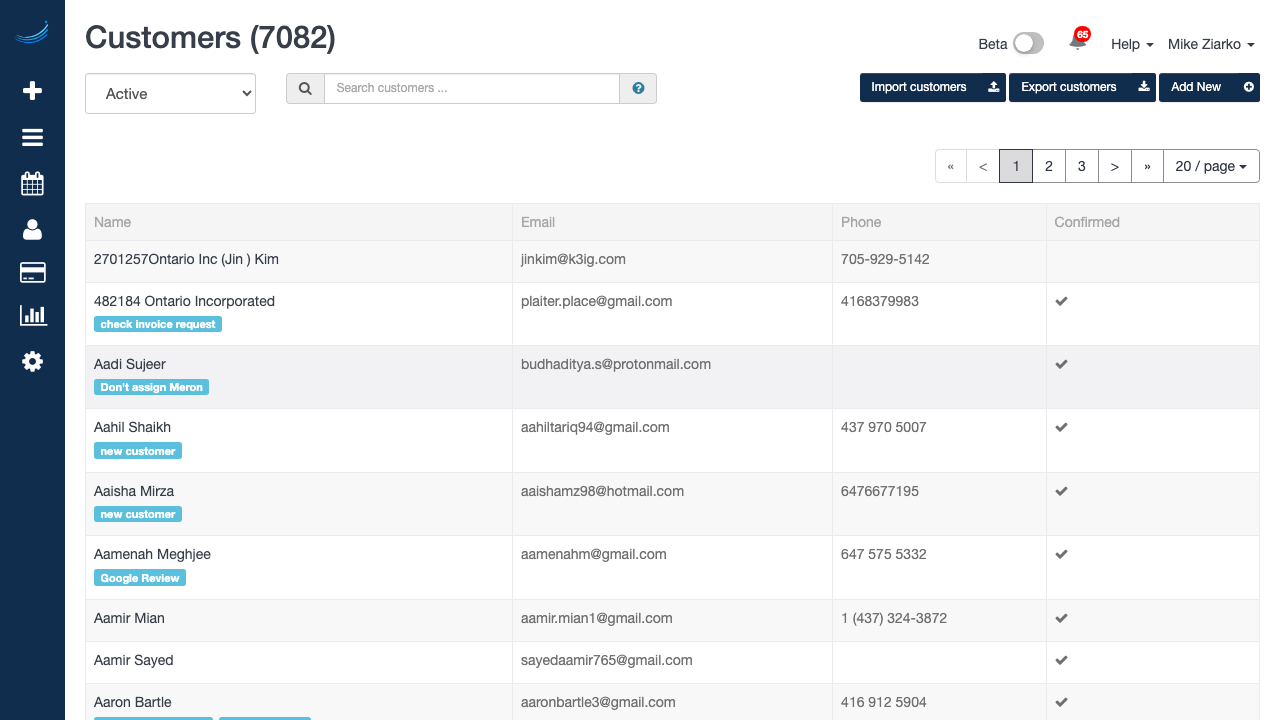
Task: Click the Export customers button
Action: tap(1081, 87)
